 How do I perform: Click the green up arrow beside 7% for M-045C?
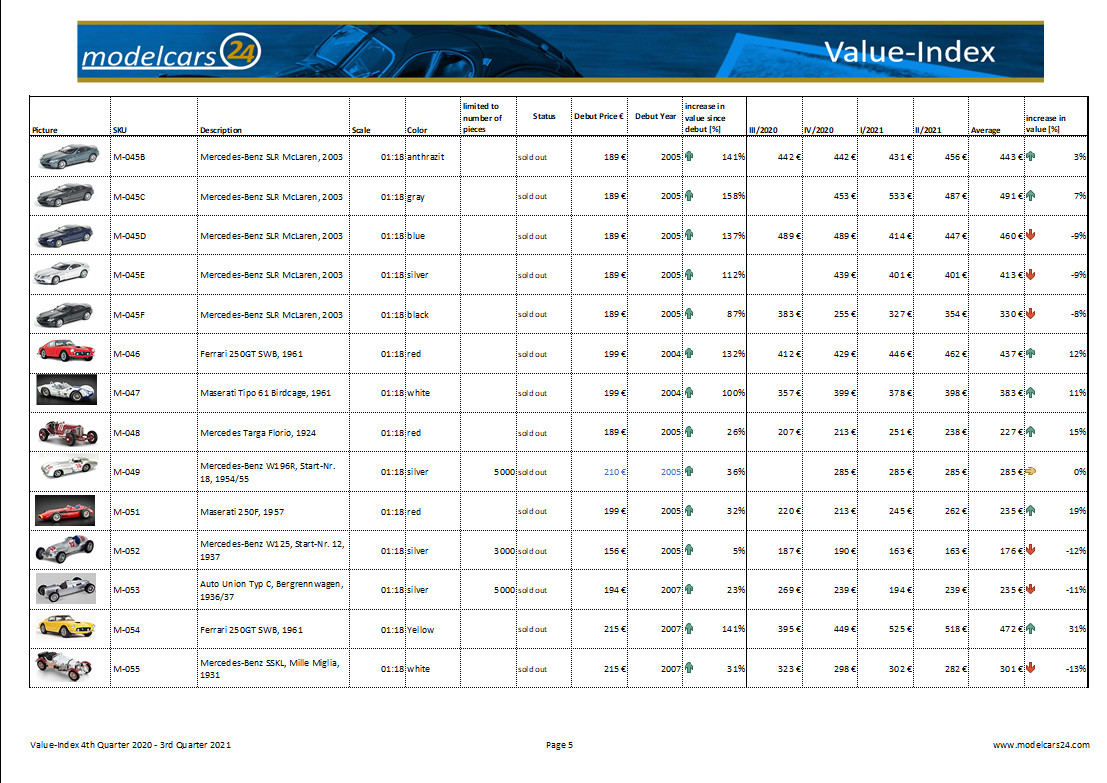tap(1031, 196)
